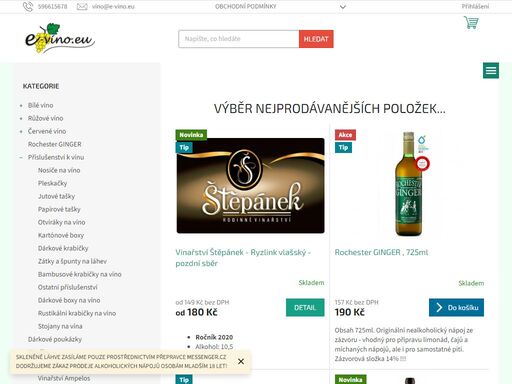Open Jutové tašky subcategory
The height and width of the screenshot is (384, 512).
pos(56,196)
